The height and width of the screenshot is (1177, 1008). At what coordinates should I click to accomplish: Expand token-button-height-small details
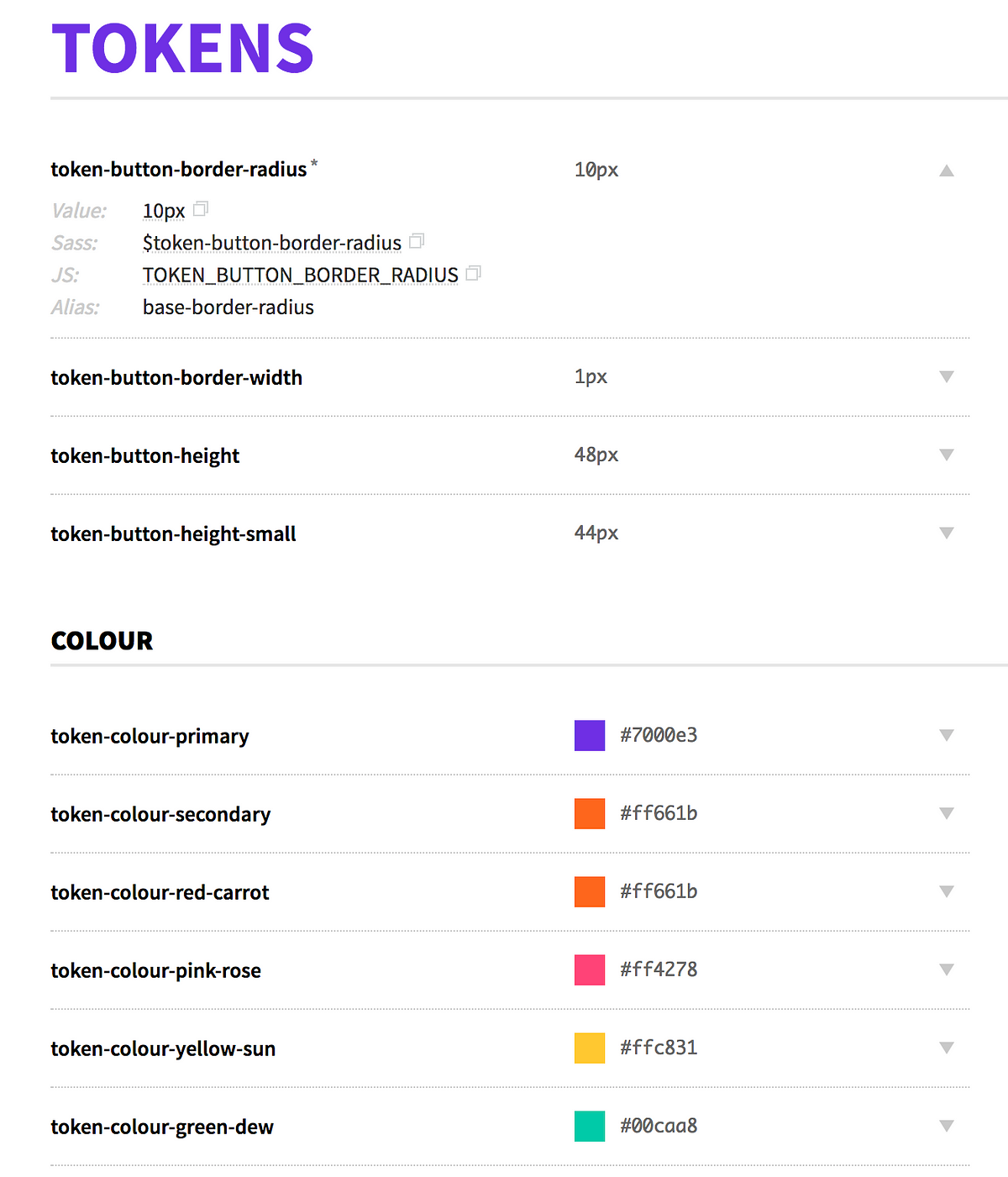click(947, 533)
